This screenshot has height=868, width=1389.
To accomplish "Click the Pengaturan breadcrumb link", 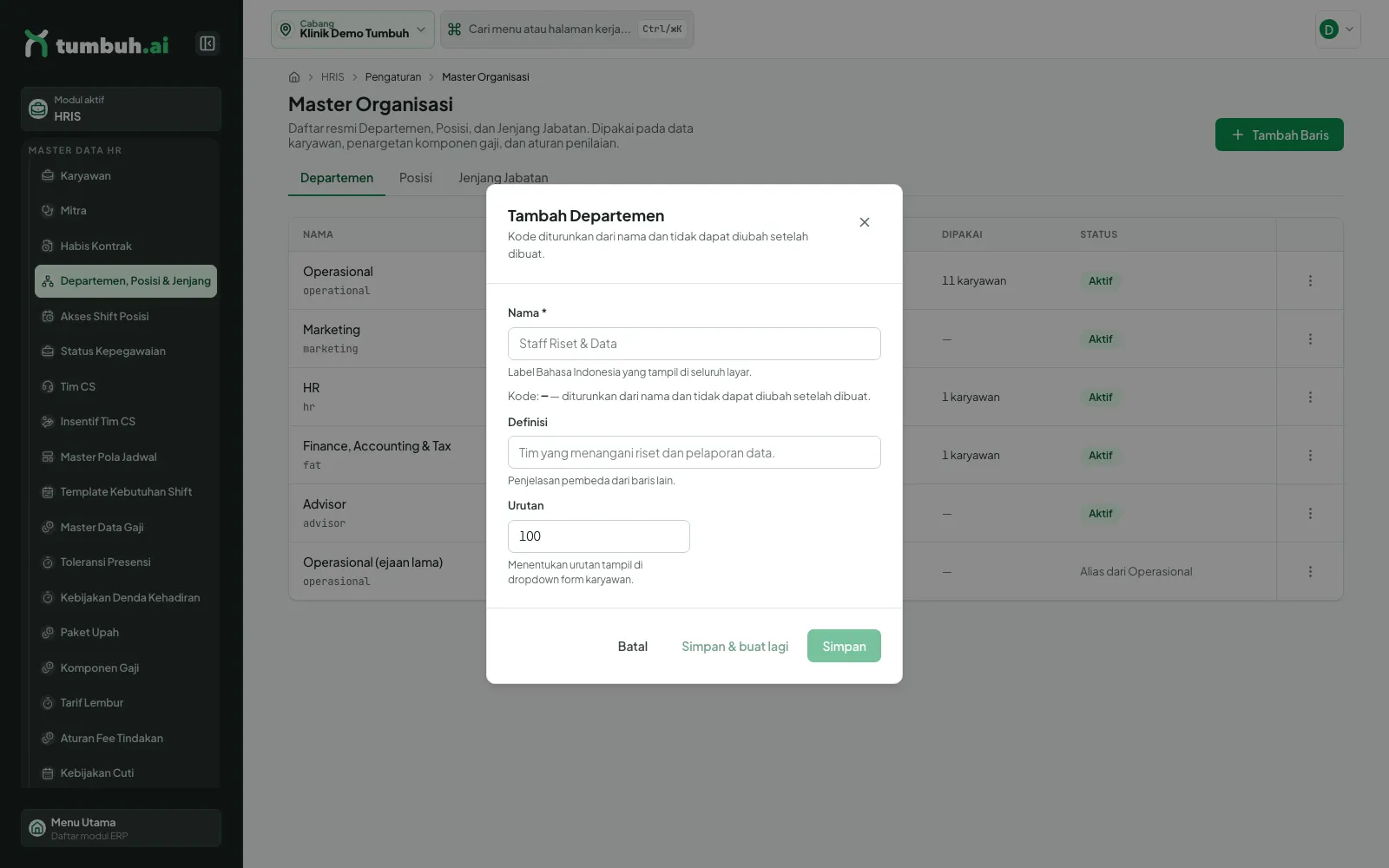I will (393, 77).
